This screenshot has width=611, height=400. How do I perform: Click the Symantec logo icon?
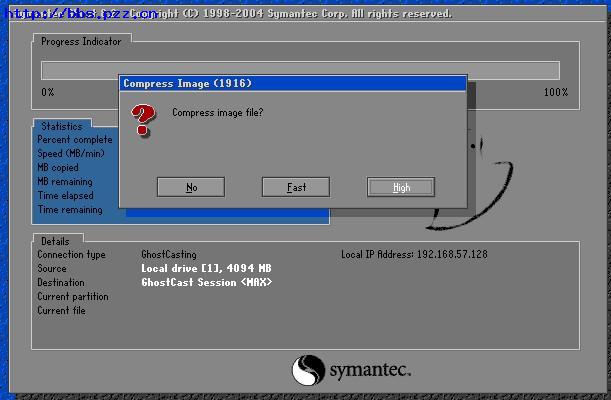click(x=308, y=370)
